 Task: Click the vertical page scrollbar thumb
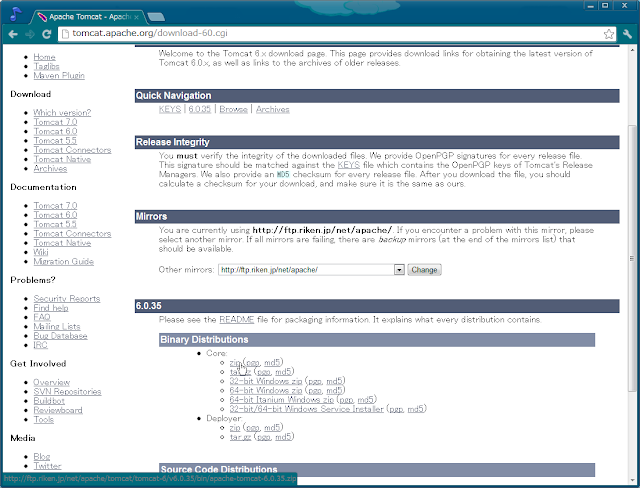(632, 259)
